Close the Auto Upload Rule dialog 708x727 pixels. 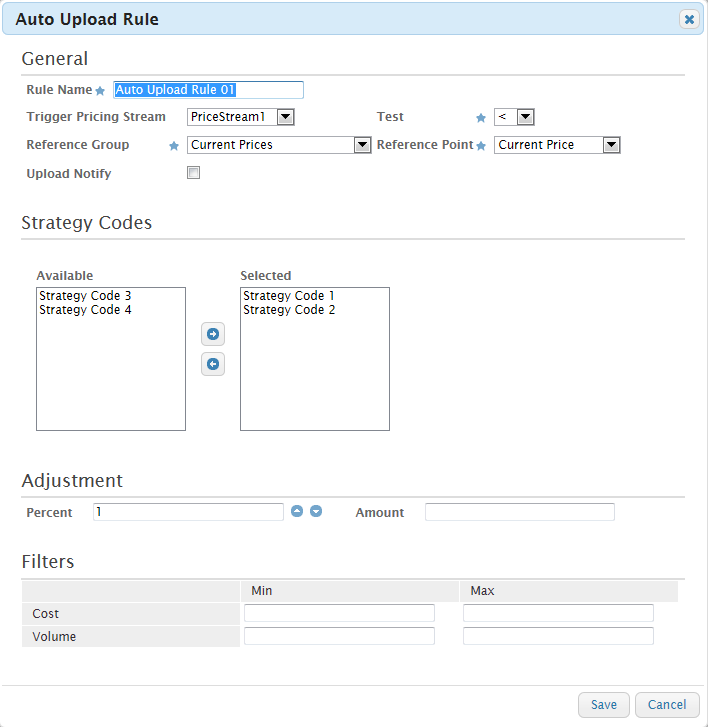click(x=689, y=19)
